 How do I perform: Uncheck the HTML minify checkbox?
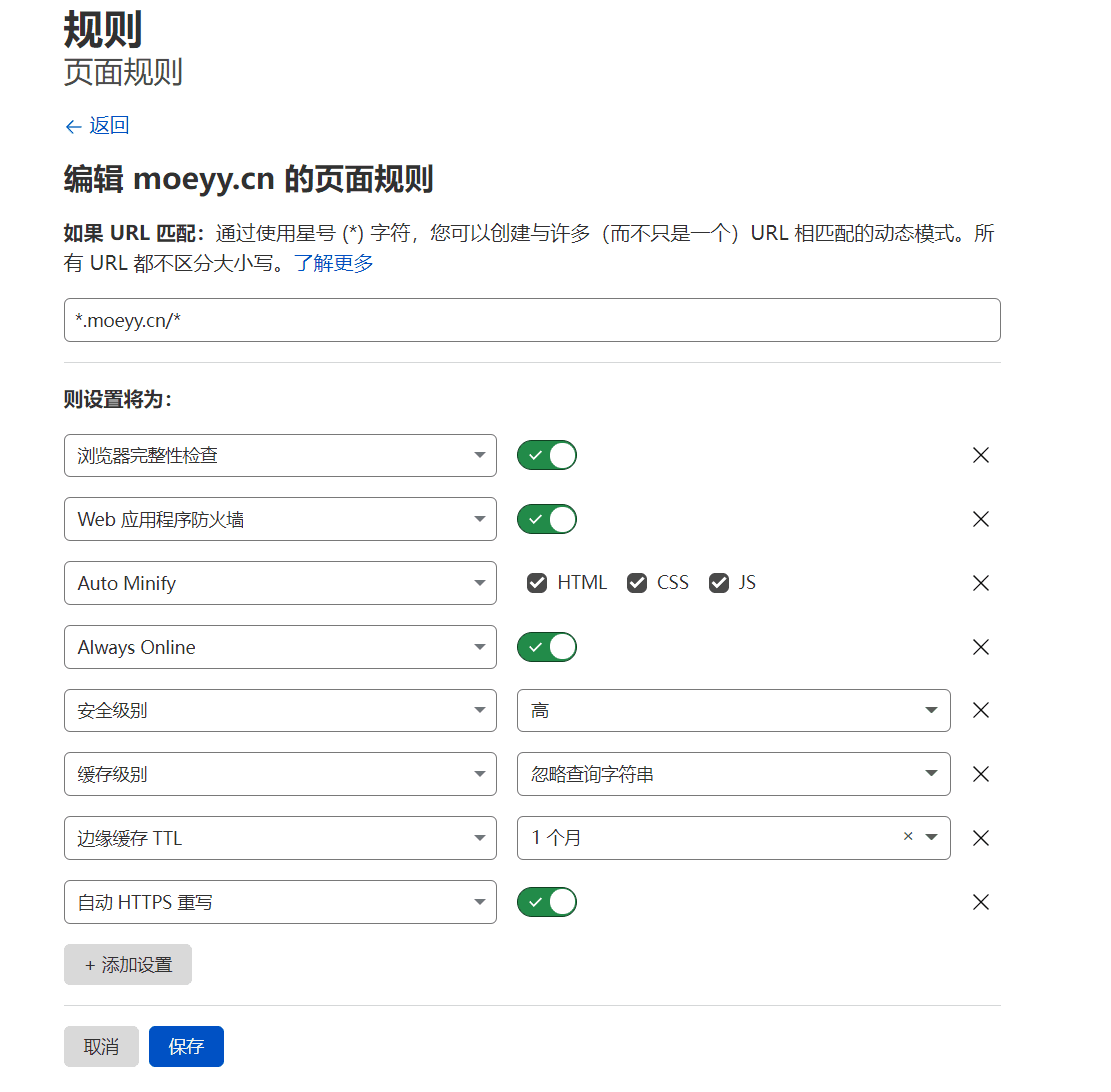(537, 583)
